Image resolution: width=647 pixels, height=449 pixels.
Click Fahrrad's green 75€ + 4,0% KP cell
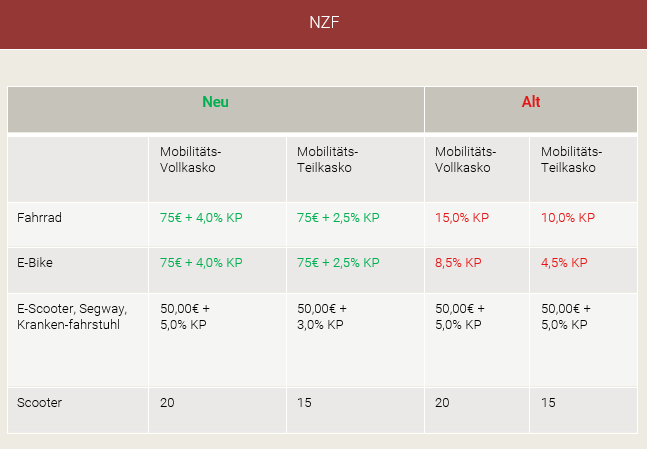tap(201, 217)
